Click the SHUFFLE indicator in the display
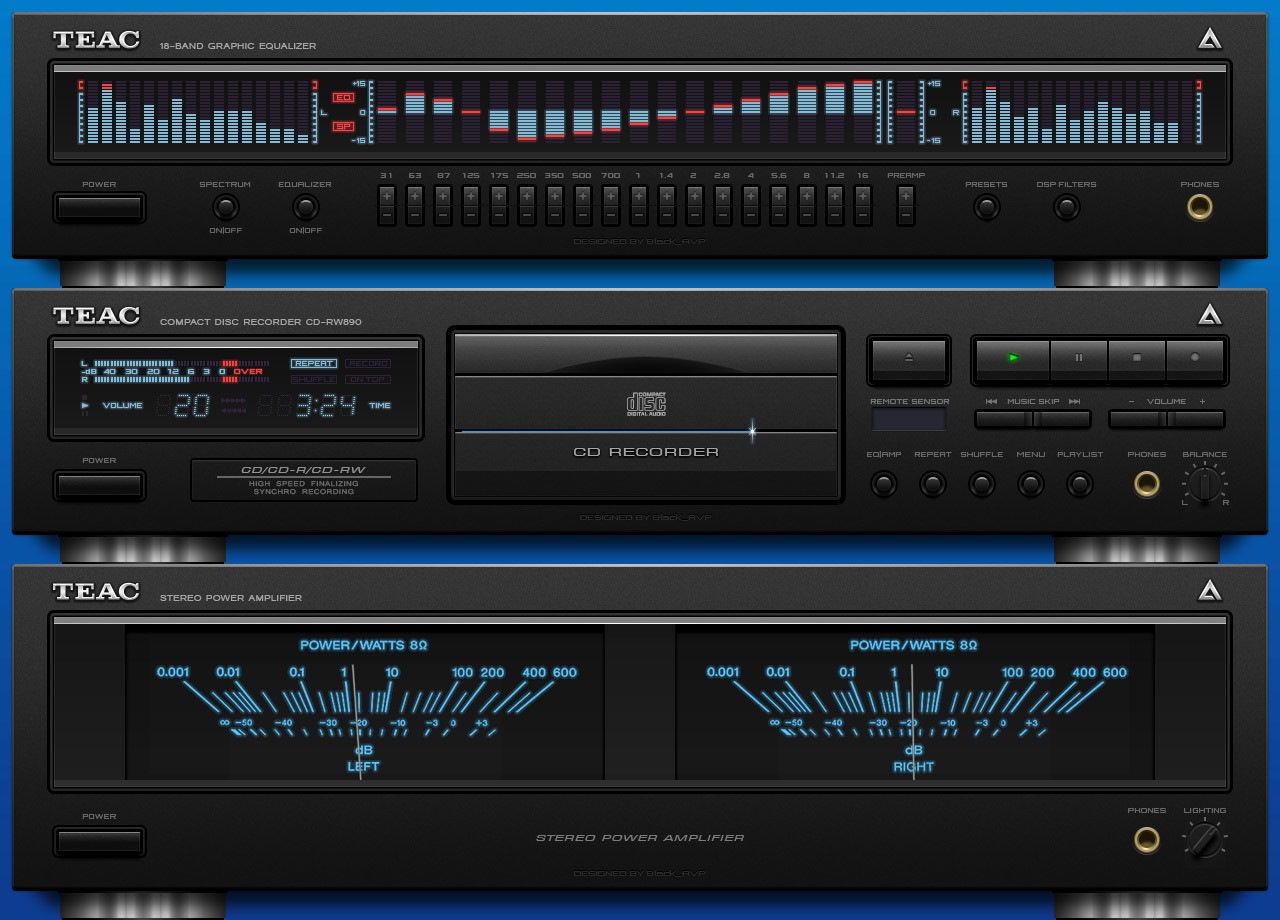This screenshot has height=920, width=1280. 314,380
